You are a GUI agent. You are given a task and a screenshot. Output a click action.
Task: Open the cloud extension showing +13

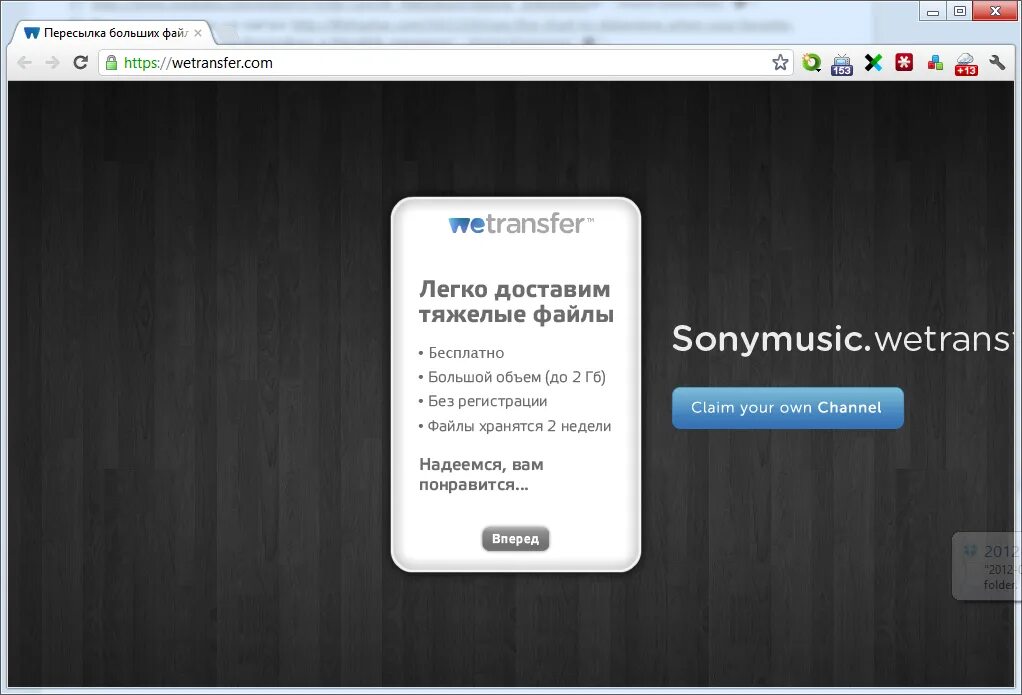[966, 64]
